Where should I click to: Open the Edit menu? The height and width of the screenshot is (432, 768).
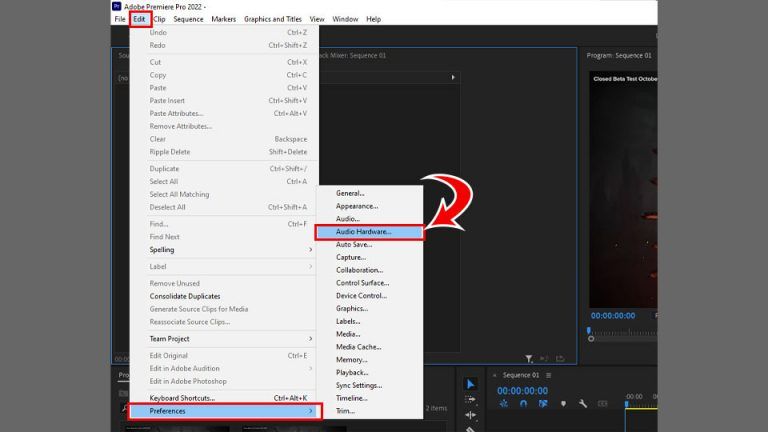pos(139,19)
